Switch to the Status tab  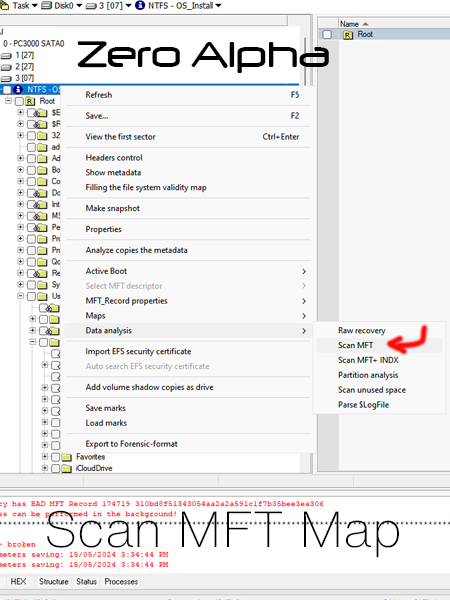[86, 582]
